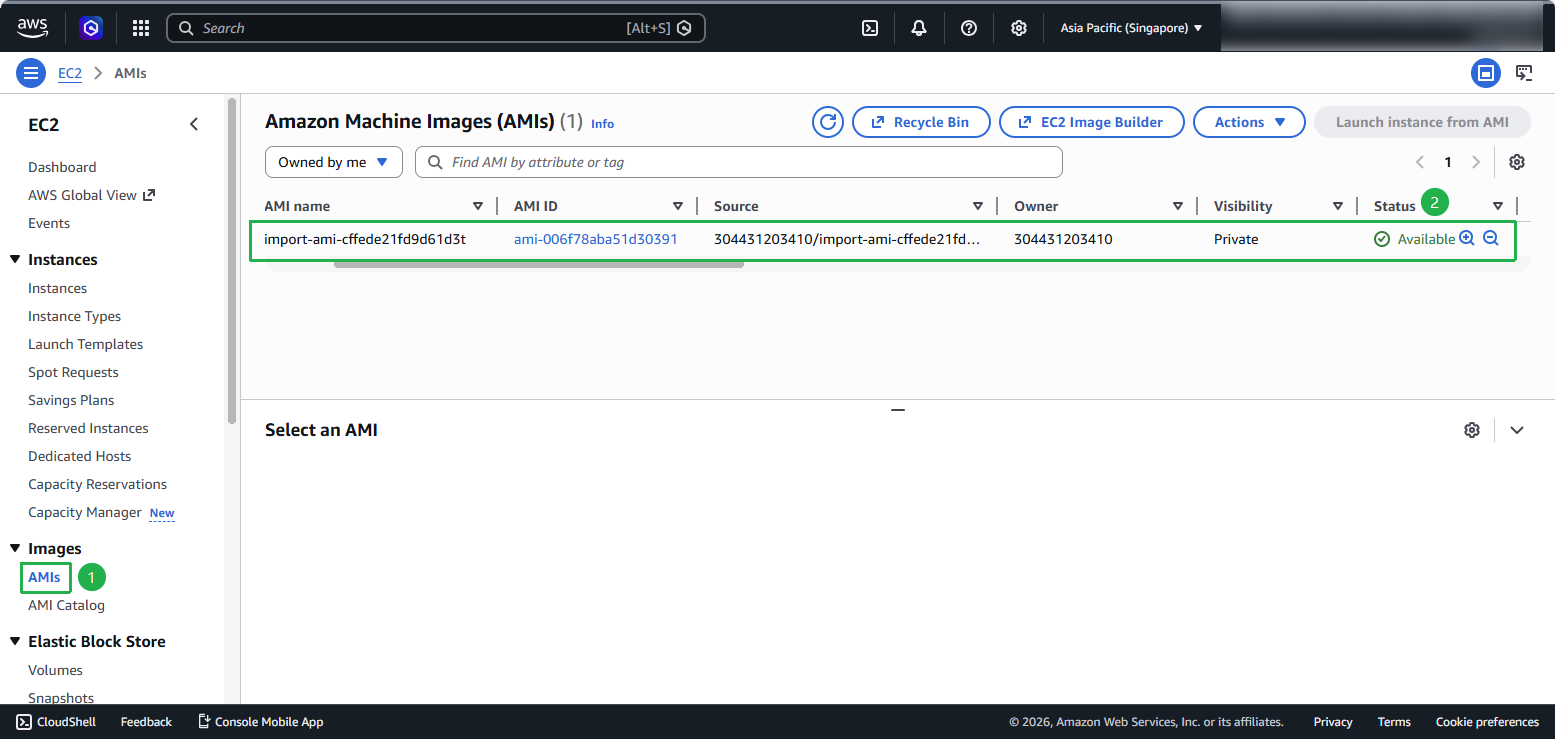Open the Asia Pacific (Singapore) region dropdown

[1131, 28]
